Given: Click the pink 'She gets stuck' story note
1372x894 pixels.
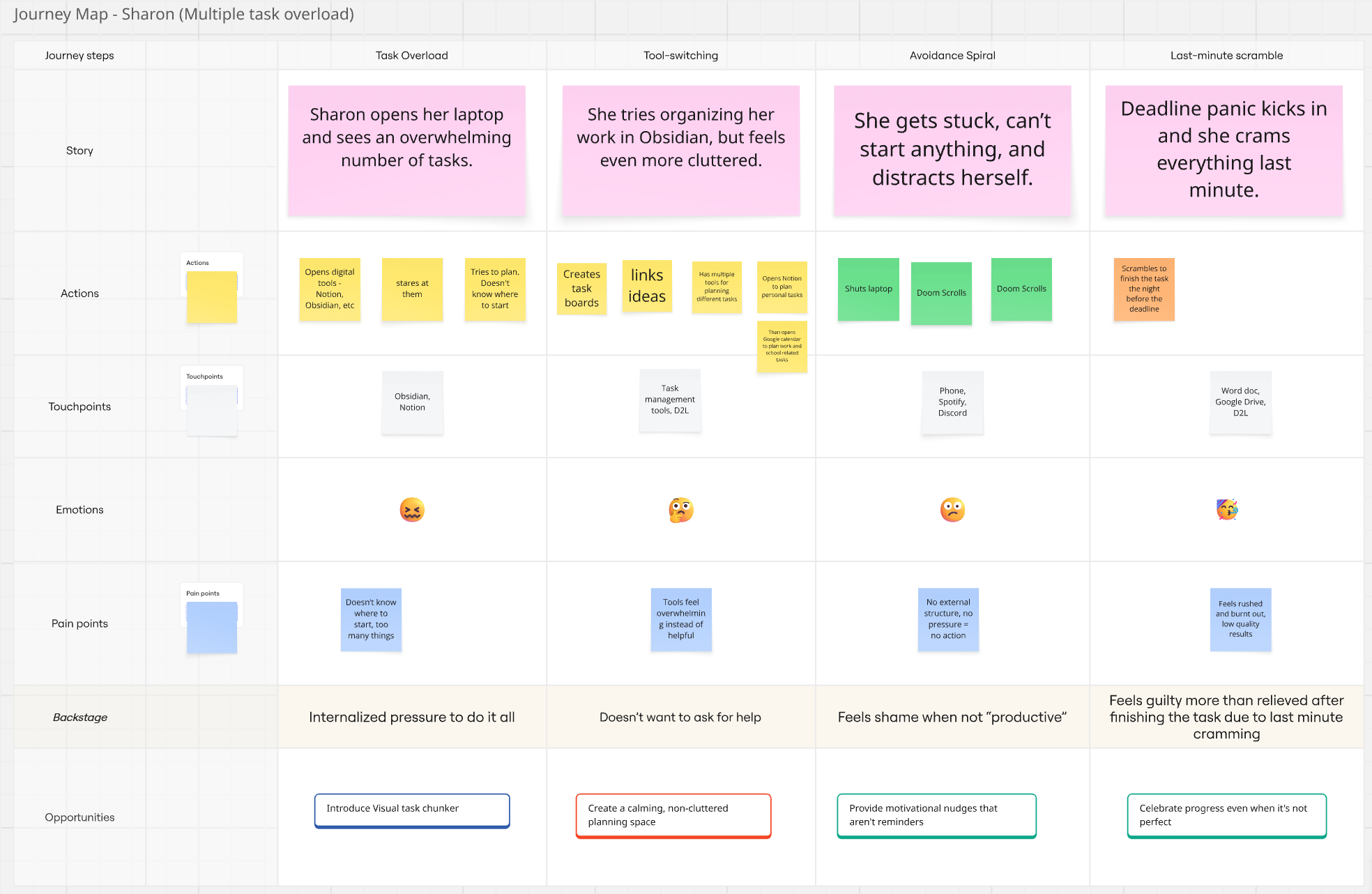Looking at the screenshot, I should (x=952, y=151).
